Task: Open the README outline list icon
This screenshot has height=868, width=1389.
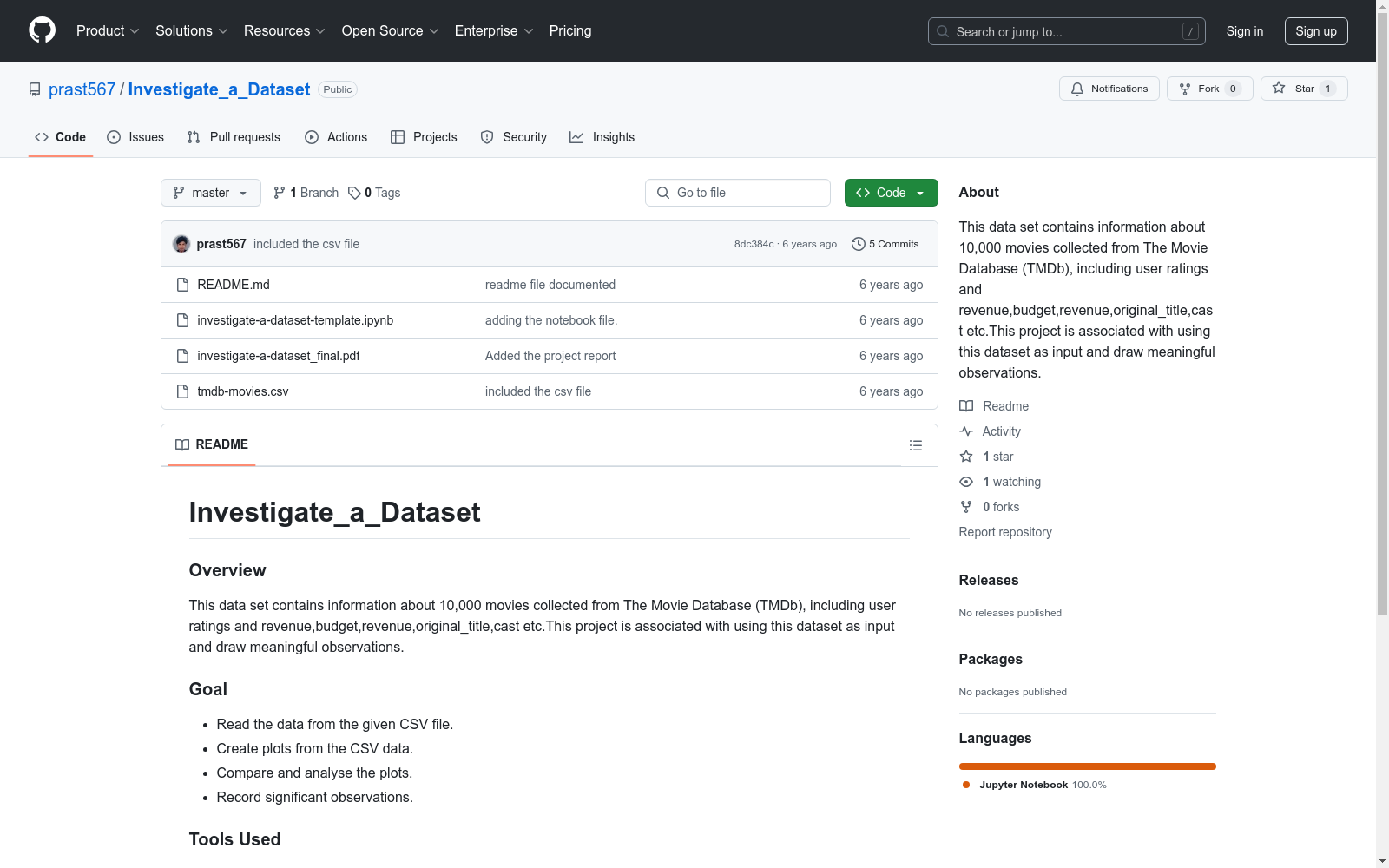Action: click(x=916, y=445)
